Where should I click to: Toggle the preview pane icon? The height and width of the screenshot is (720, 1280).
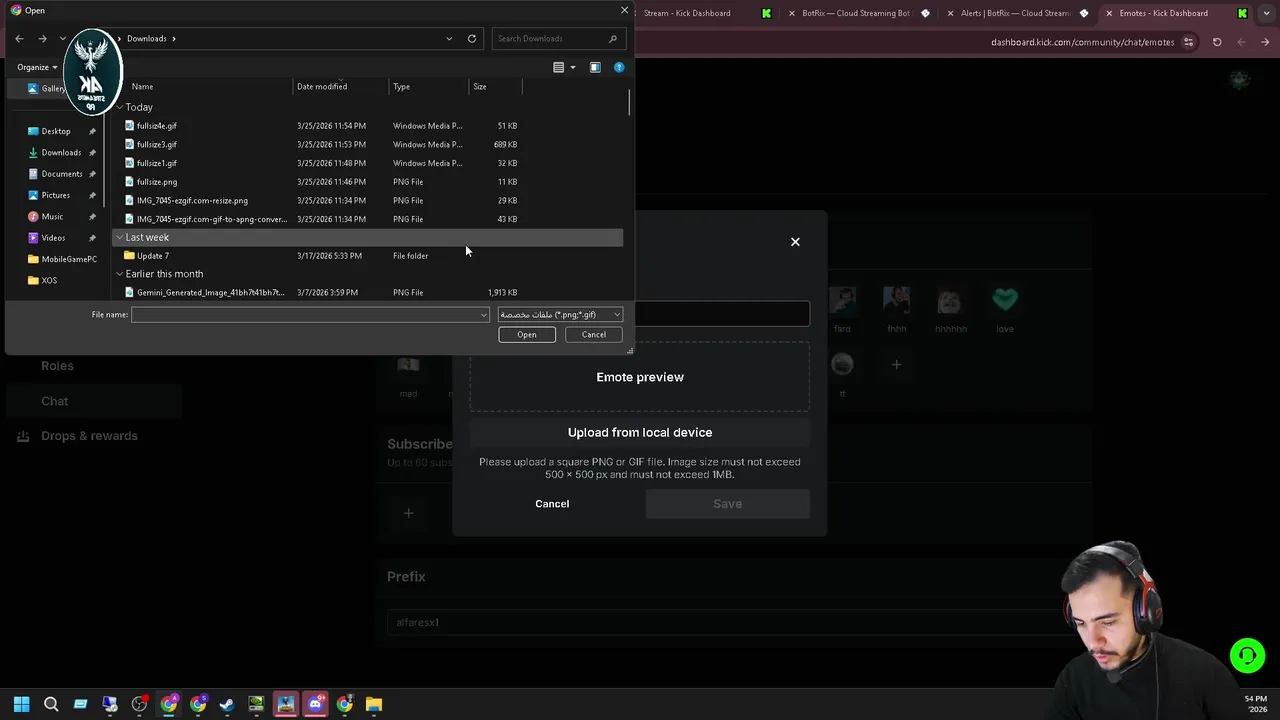(595, 67)
